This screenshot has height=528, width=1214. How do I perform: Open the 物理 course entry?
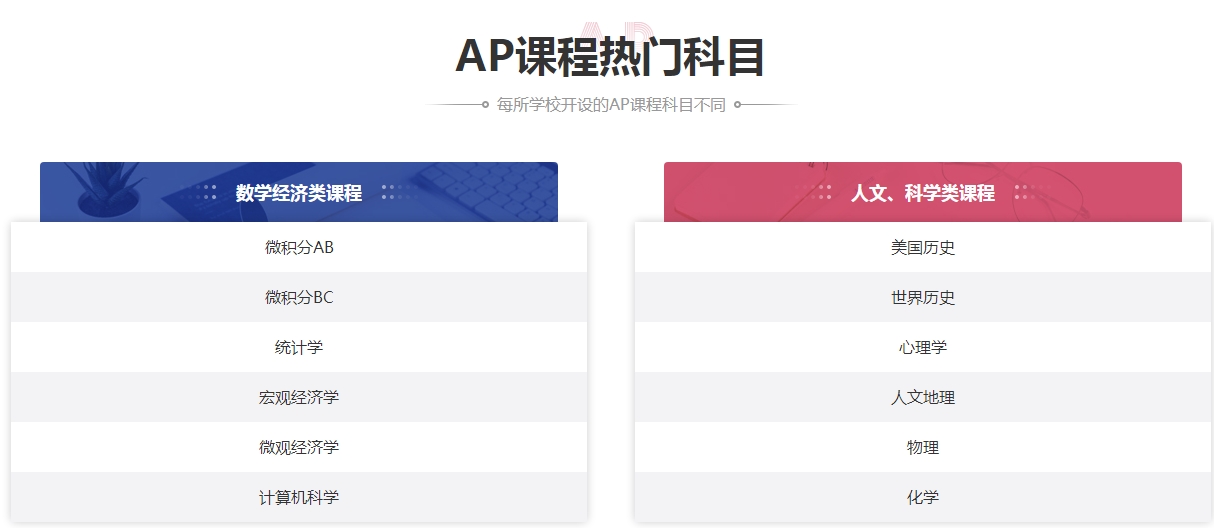(923, 447)
